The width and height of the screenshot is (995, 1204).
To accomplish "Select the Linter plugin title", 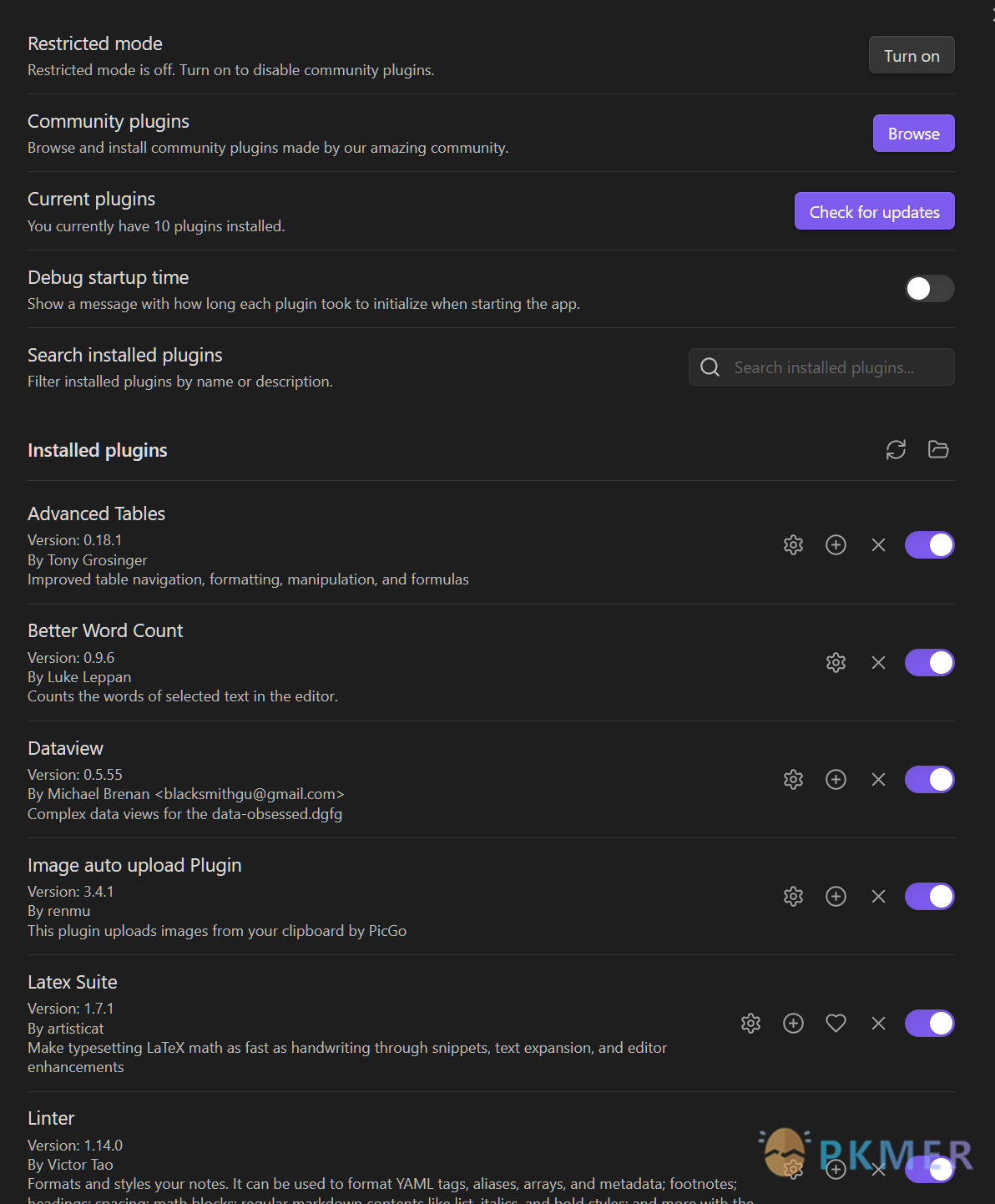I will 51,1119.
